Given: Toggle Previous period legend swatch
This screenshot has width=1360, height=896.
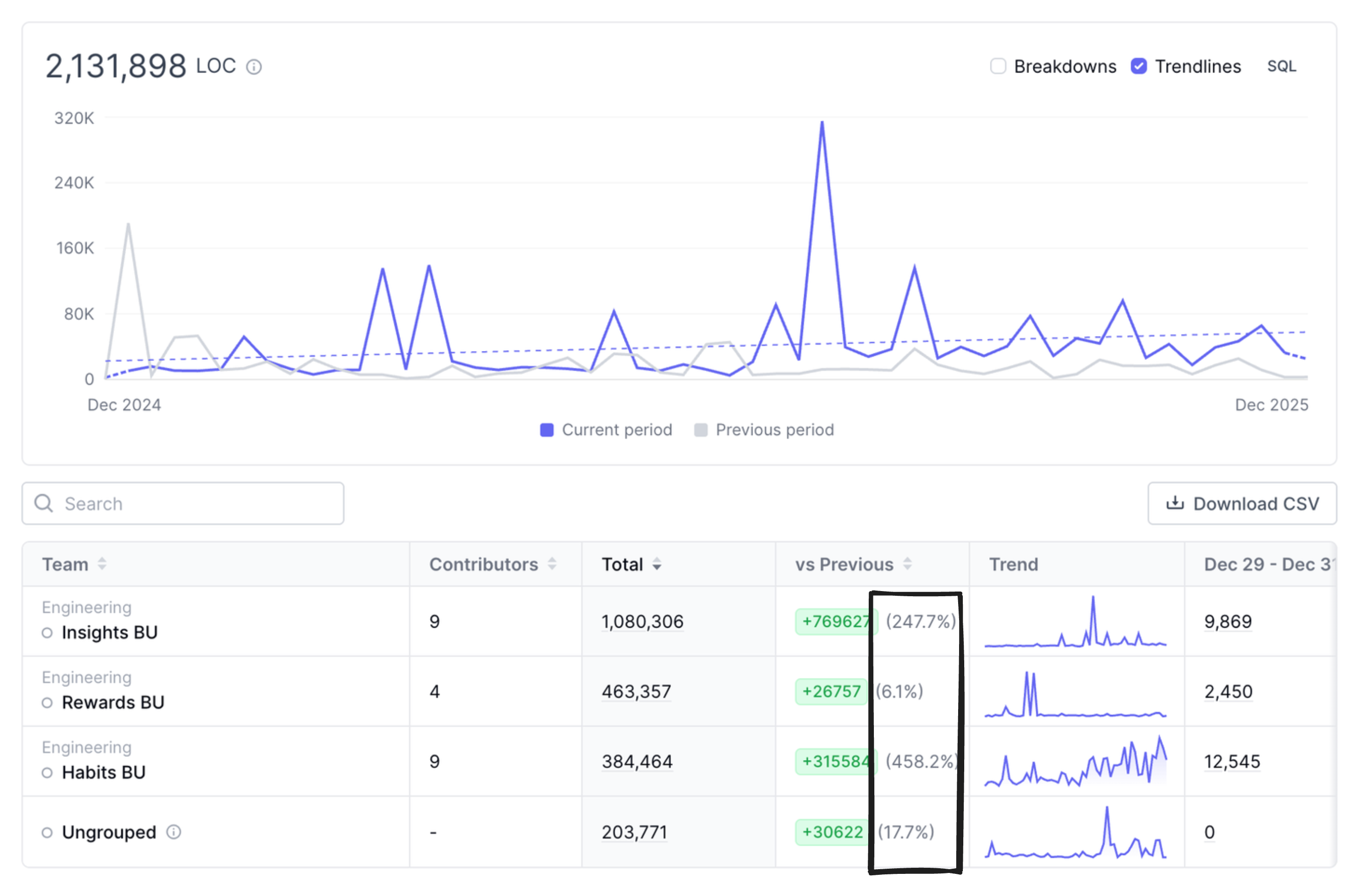Looking at the screenshot, I should point(701,430).
